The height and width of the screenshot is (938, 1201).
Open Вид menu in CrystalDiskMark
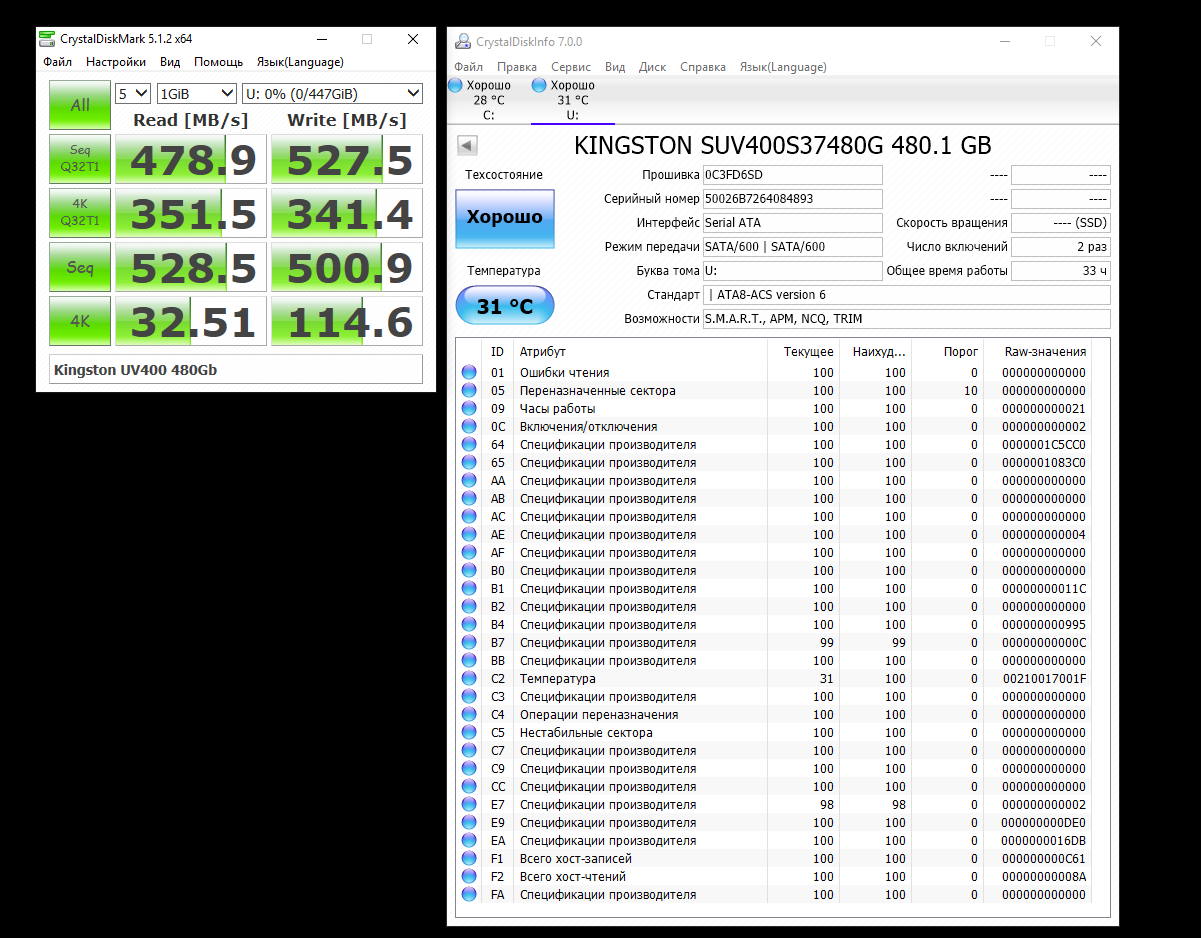(171, 62)
